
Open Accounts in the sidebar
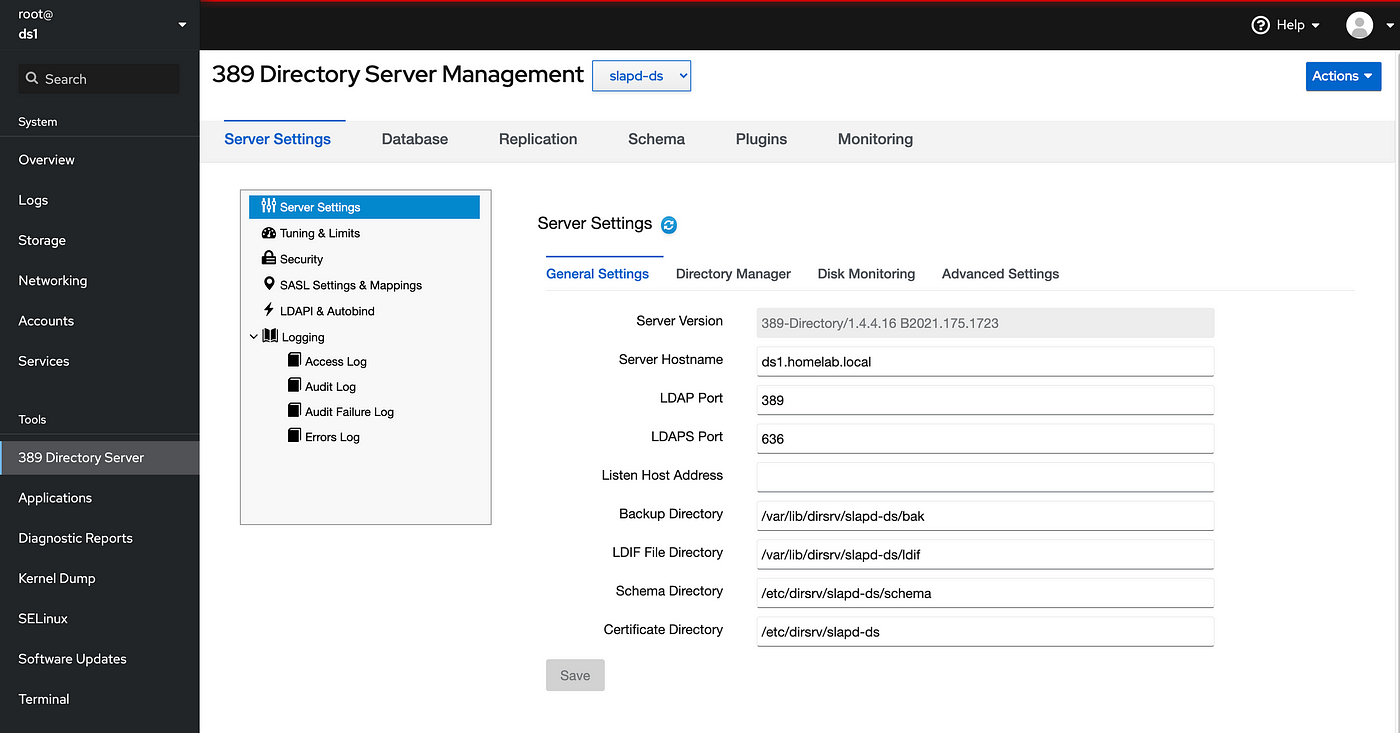click(x=100, y=320)
